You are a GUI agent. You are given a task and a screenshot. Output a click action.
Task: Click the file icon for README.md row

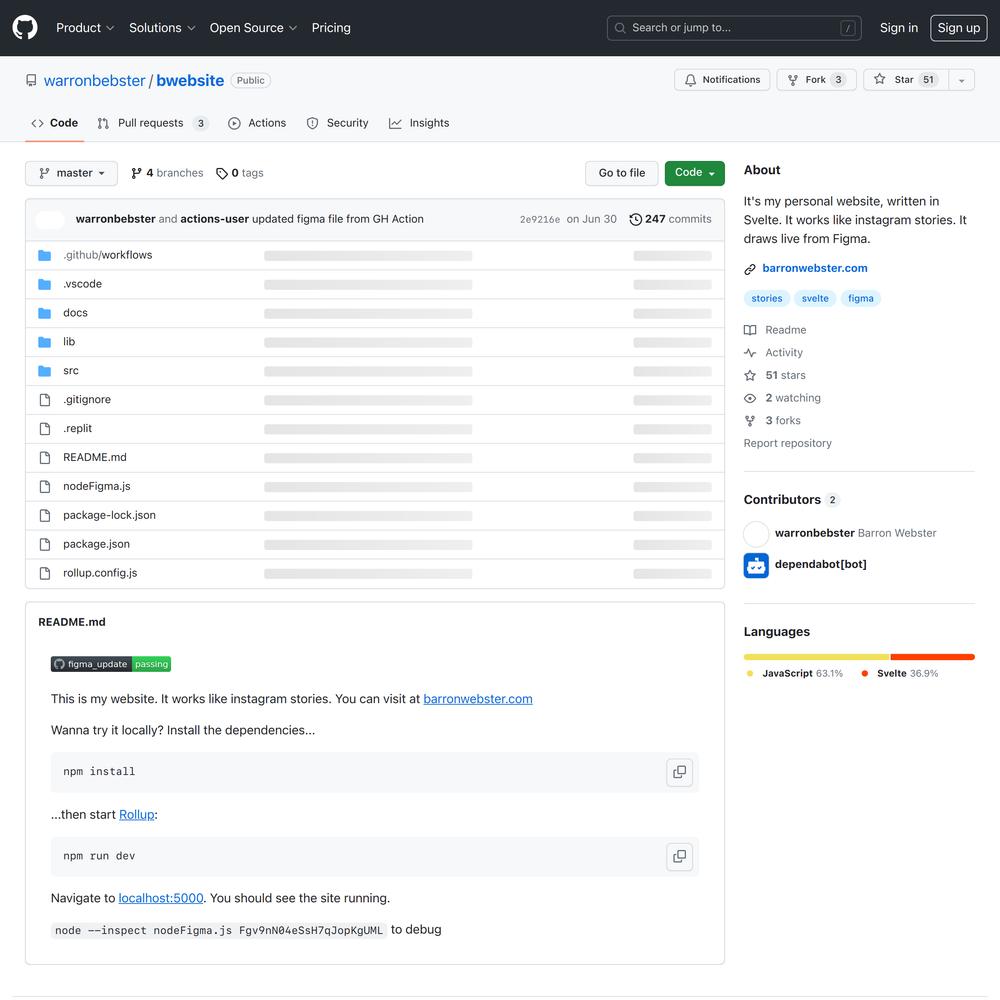[x=45, y=457]
